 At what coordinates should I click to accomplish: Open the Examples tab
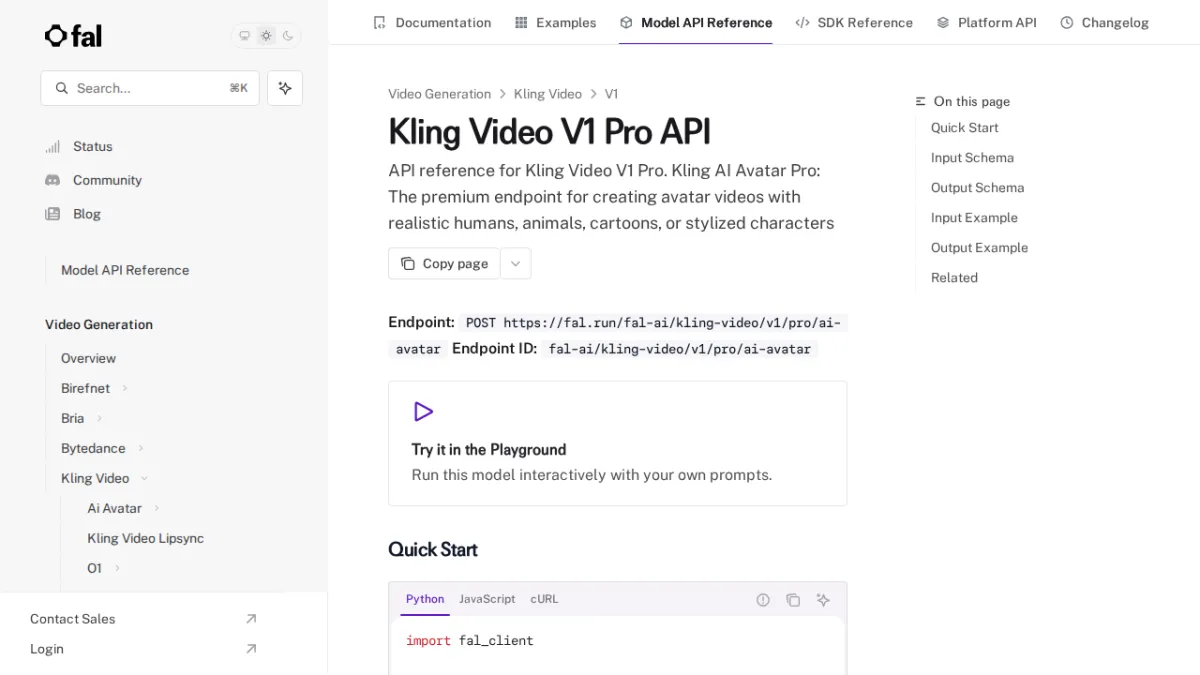click(x=555, y=22)
